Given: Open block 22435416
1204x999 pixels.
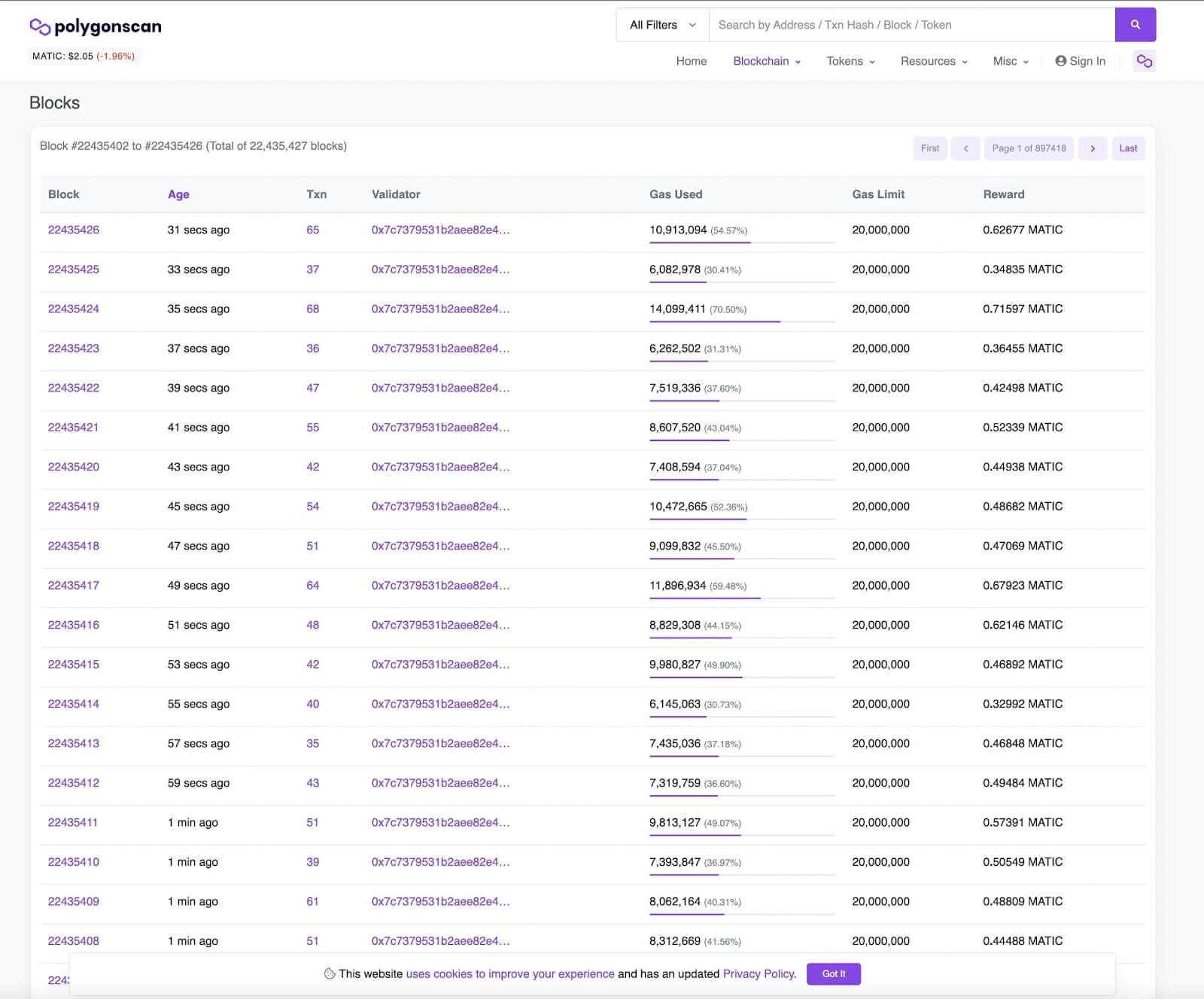Looking at the screenshot, I should click(x=74, y=625).
